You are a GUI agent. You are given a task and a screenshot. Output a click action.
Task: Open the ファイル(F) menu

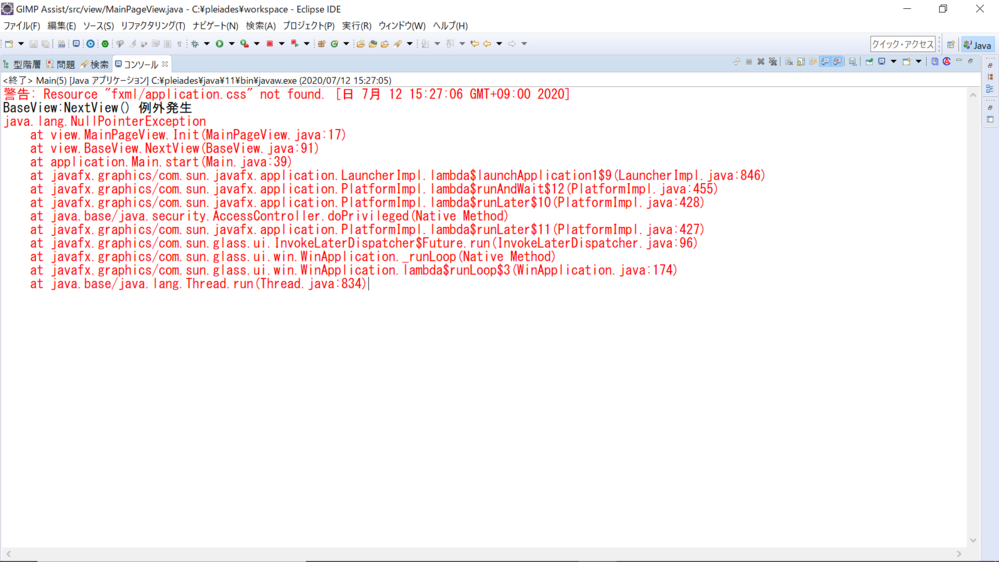click(x=22, y=26)
